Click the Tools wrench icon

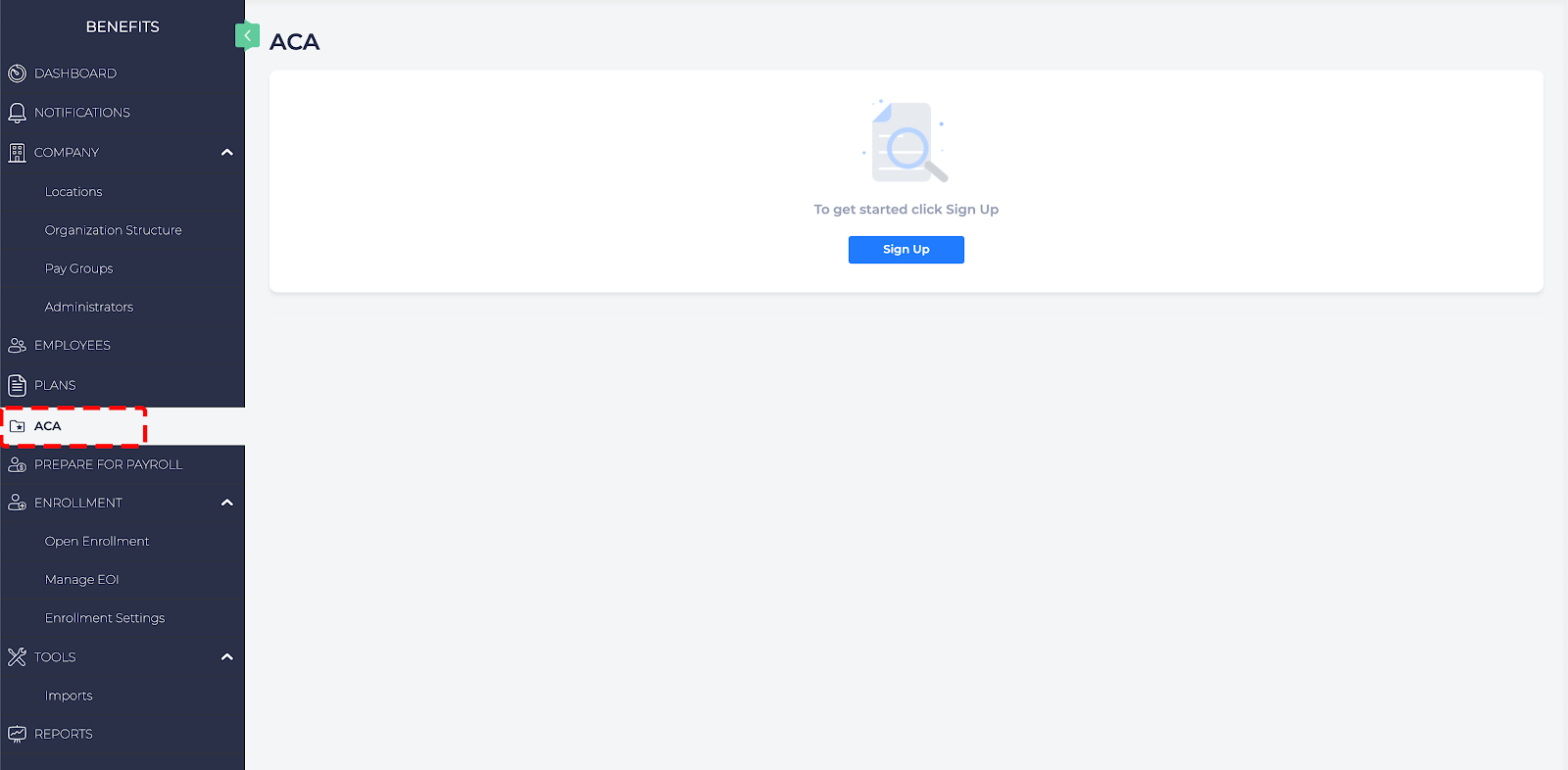(17, 657)
